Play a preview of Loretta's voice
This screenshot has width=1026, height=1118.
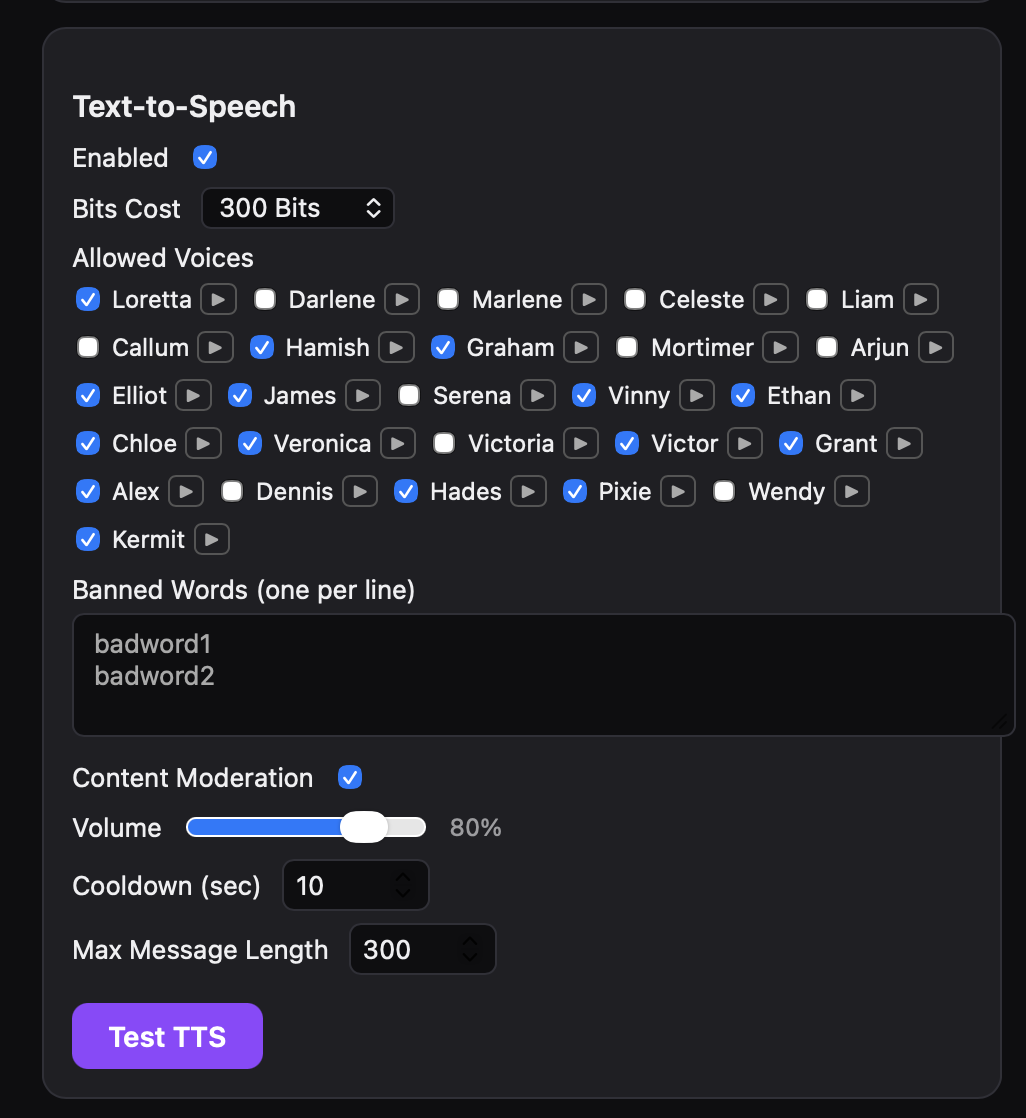pos(218,299)
